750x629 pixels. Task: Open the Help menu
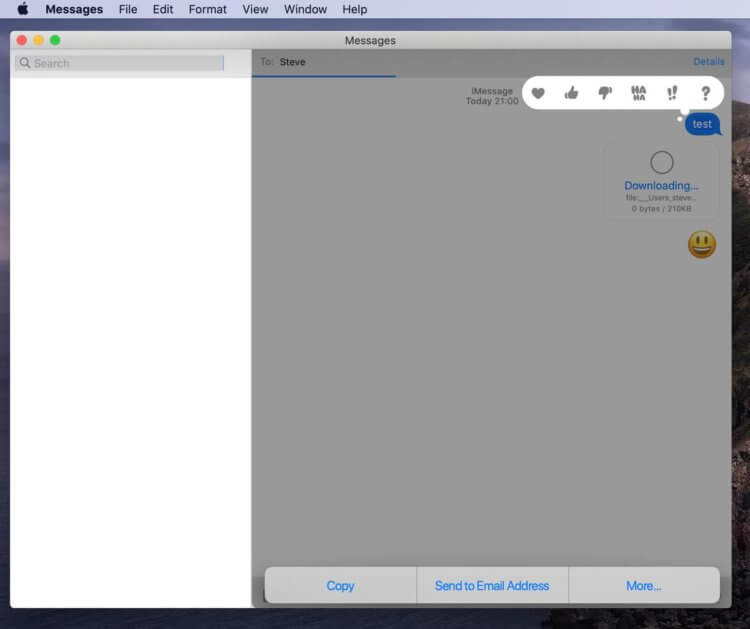click(x=354, y=9)
